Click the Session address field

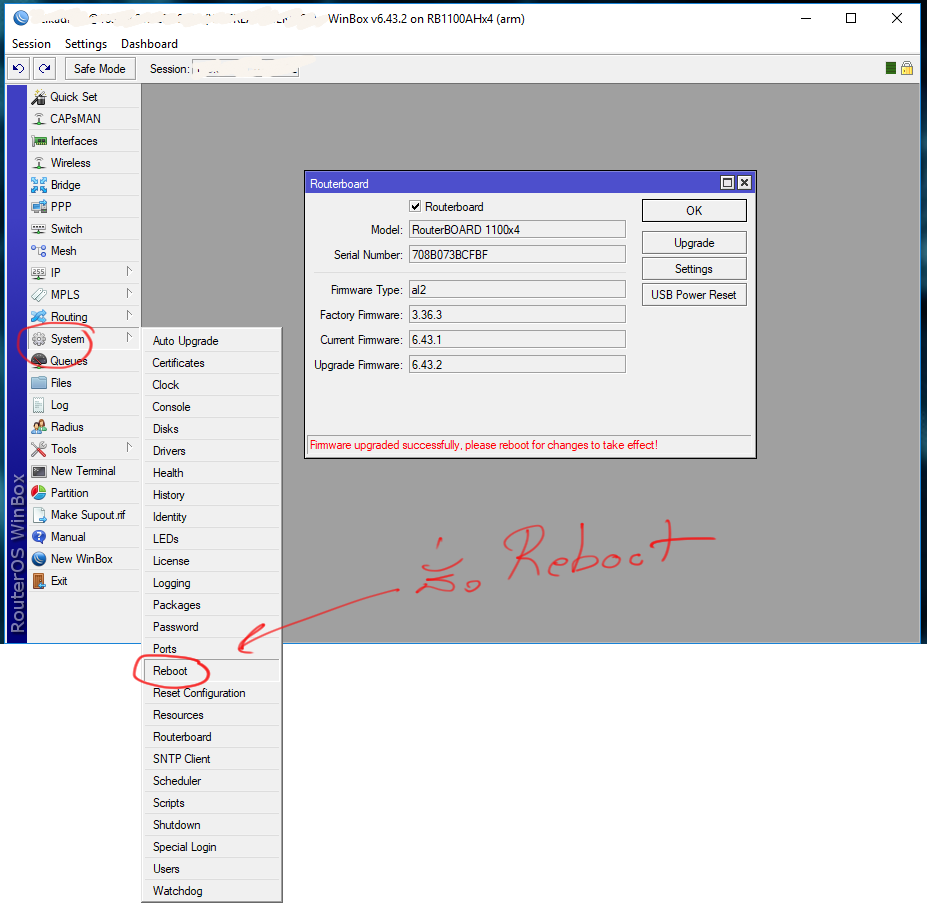coord(245,69)
